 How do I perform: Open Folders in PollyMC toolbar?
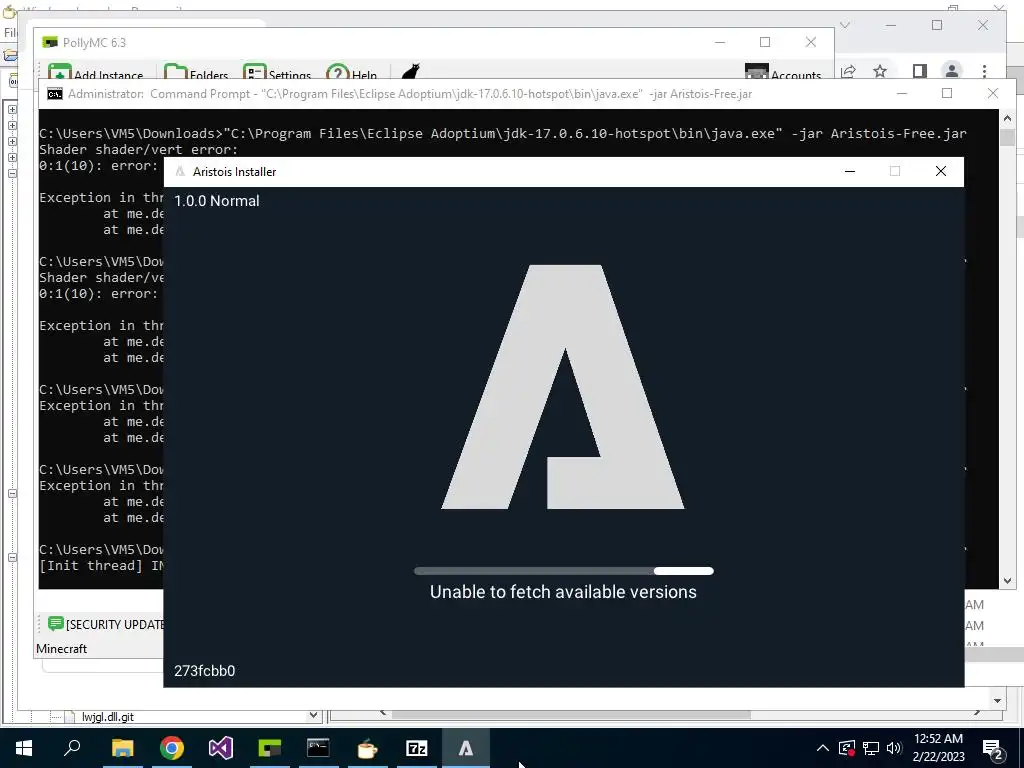pyautogui.click(x=196, y=72)
